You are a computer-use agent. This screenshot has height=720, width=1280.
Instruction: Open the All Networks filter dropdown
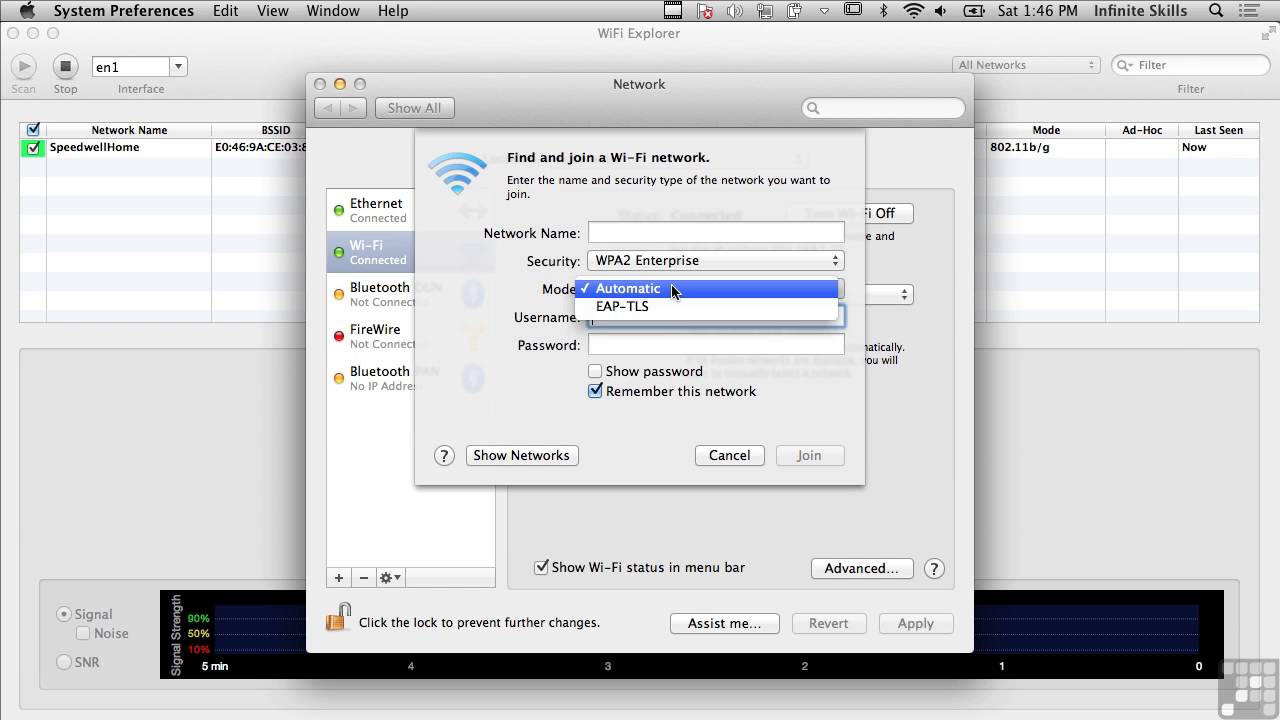coord(1026,65)
